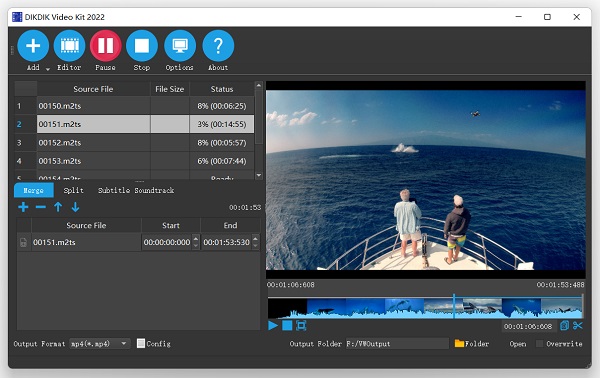This screenshot has height=378, width=600.
Task: Switch to the Soundtrack tab
Action: tap(154, 190)
